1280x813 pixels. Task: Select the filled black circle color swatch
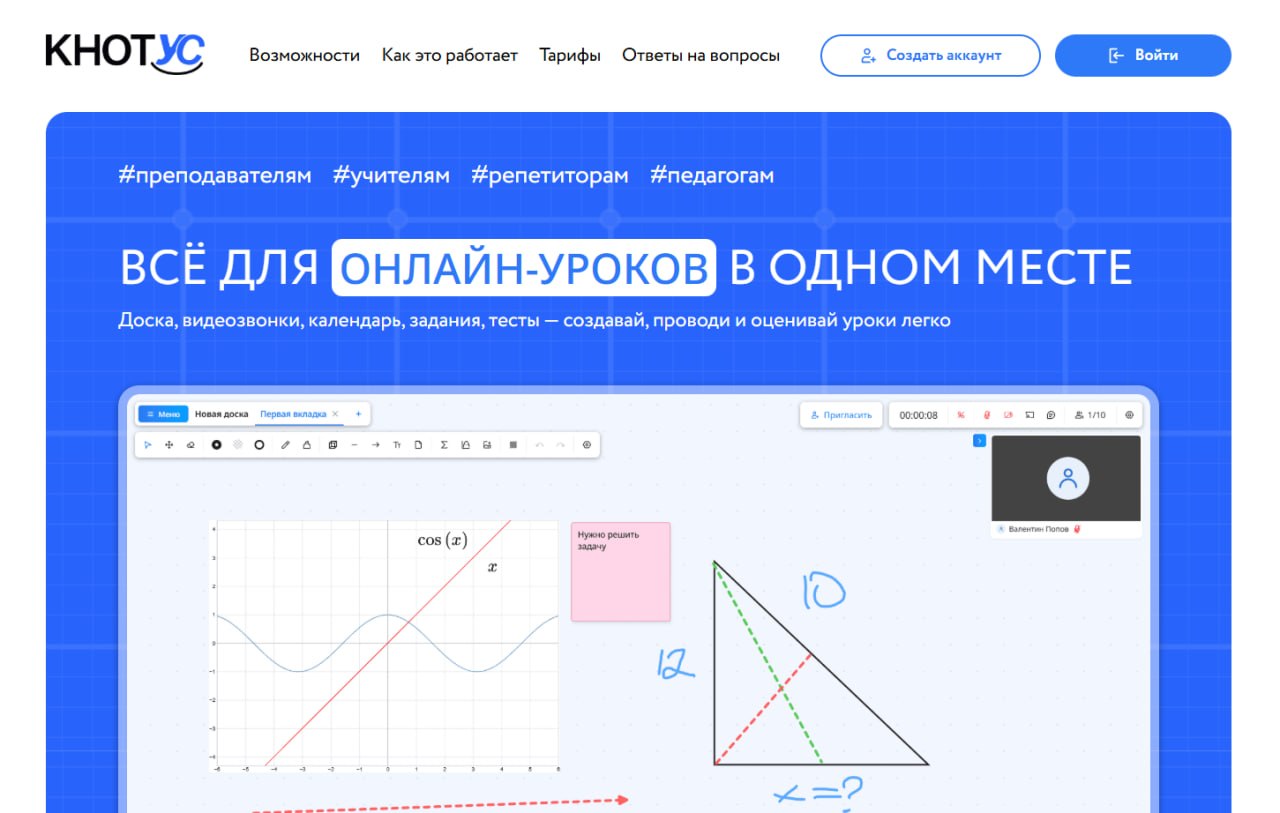(x=216, y=445)
